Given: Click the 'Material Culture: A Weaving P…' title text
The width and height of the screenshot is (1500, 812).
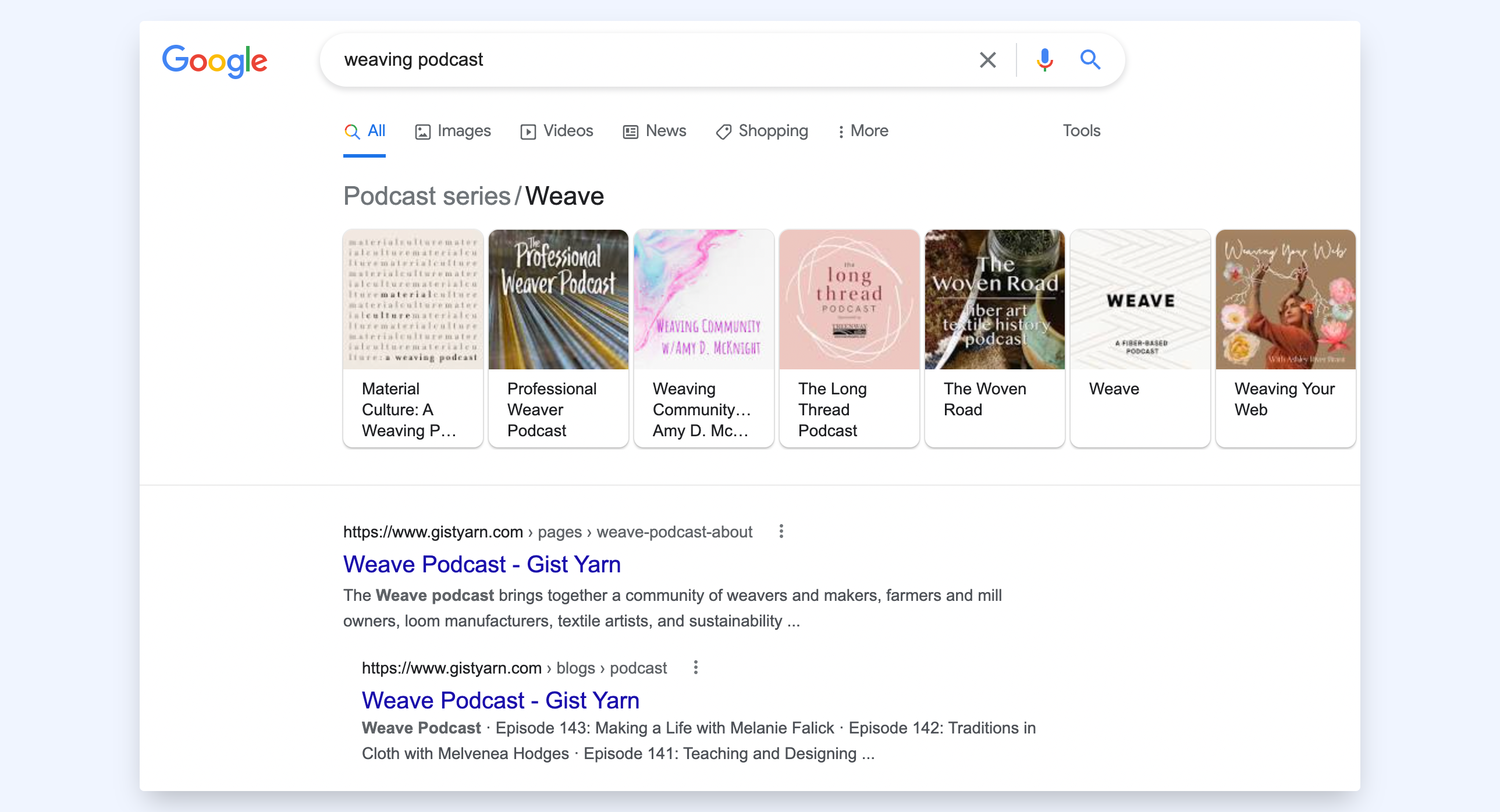Looking at the screenshot, I should pos(409,410).
